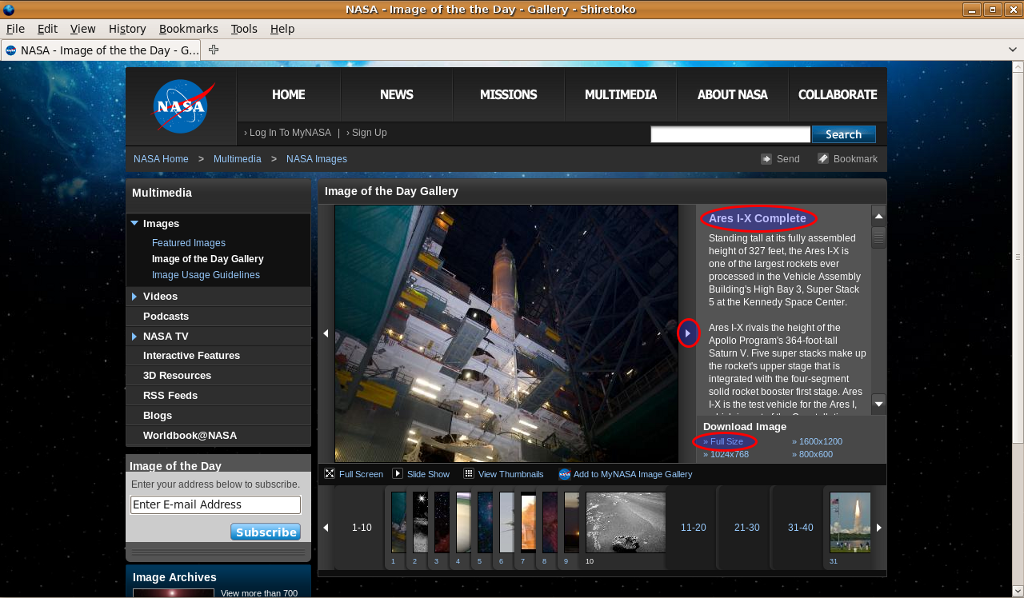This screenshot has height=598, width=1024.
Task: Open the Edit menu
Action: [x=47, y=29]
